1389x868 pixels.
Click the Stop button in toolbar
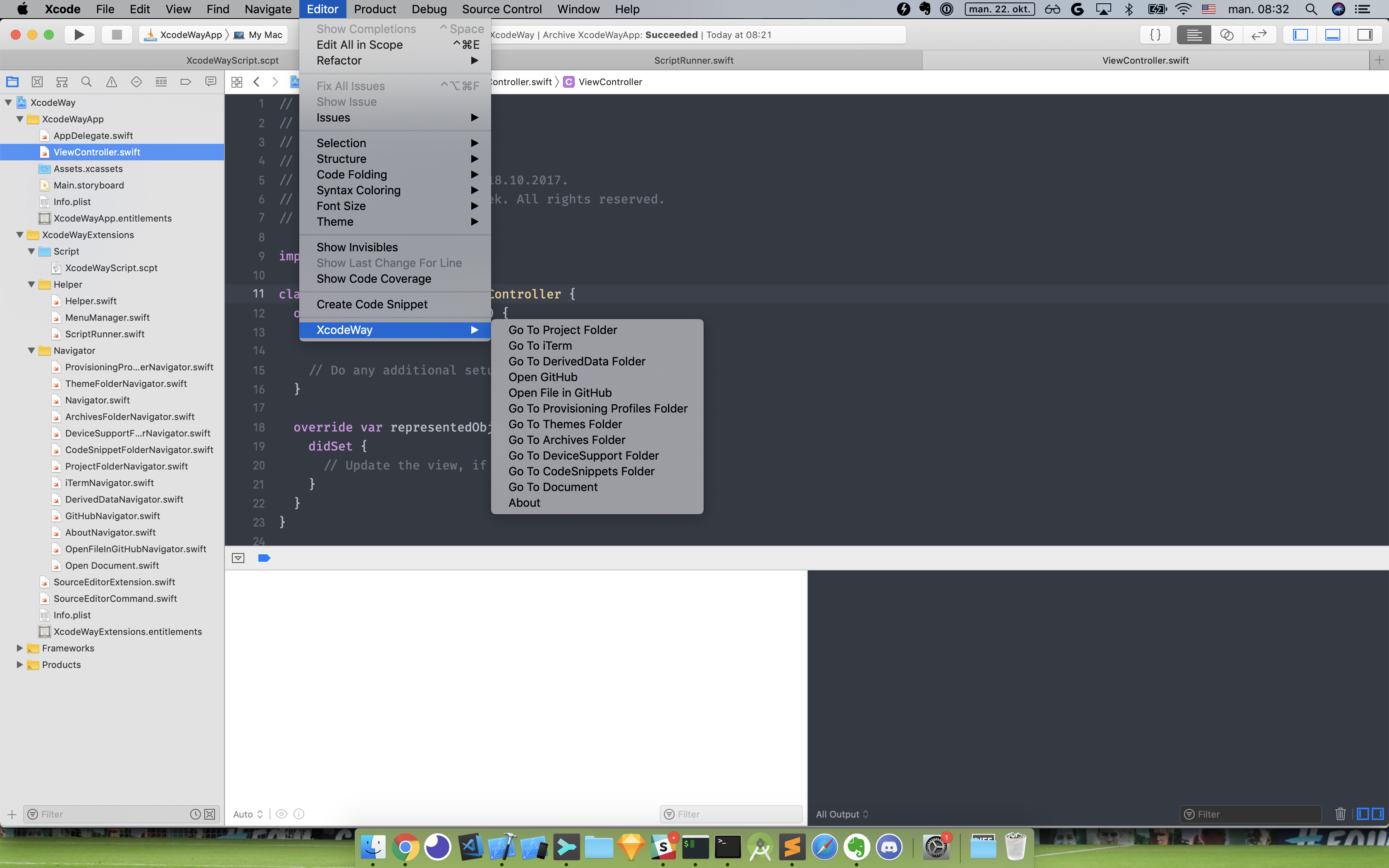pyautogui.click(x=117, y=34)
